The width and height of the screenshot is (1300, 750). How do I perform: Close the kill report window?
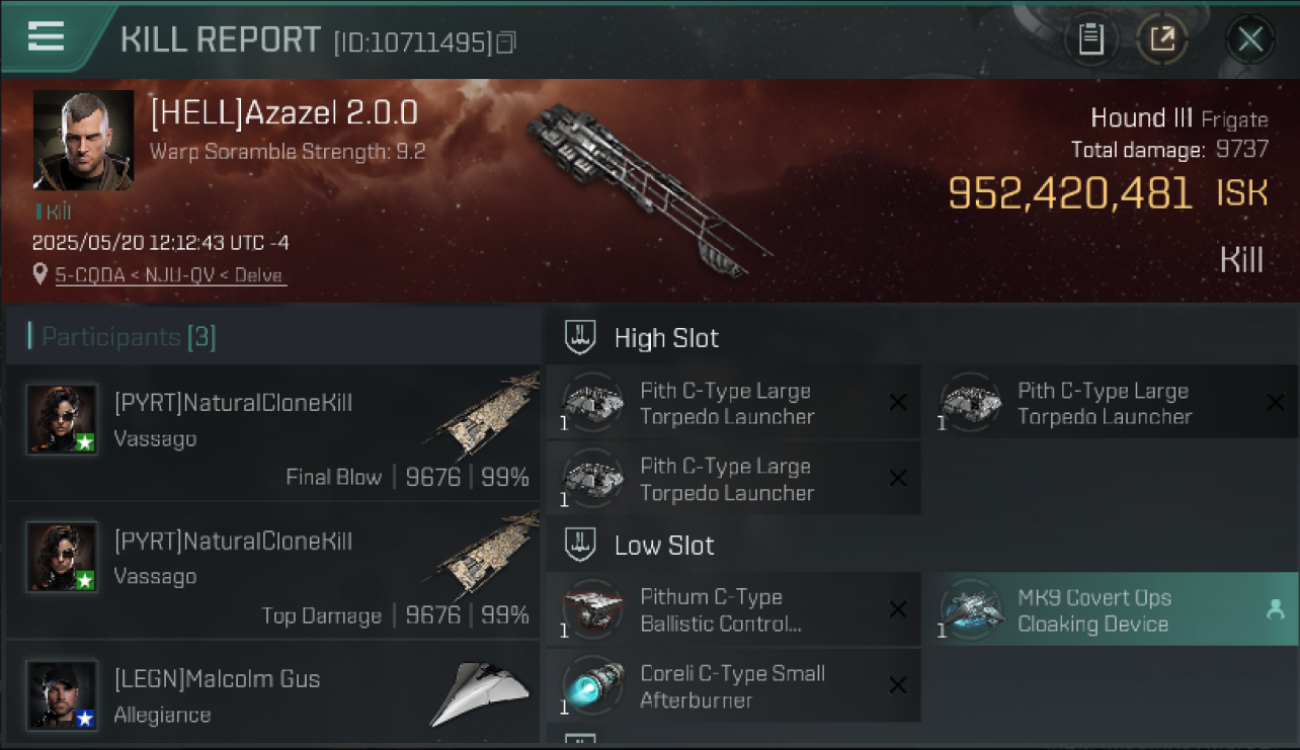click(1250, 40)
